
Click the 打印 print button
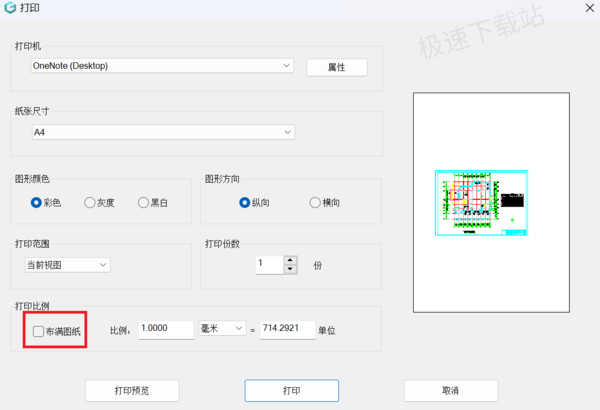292,390
